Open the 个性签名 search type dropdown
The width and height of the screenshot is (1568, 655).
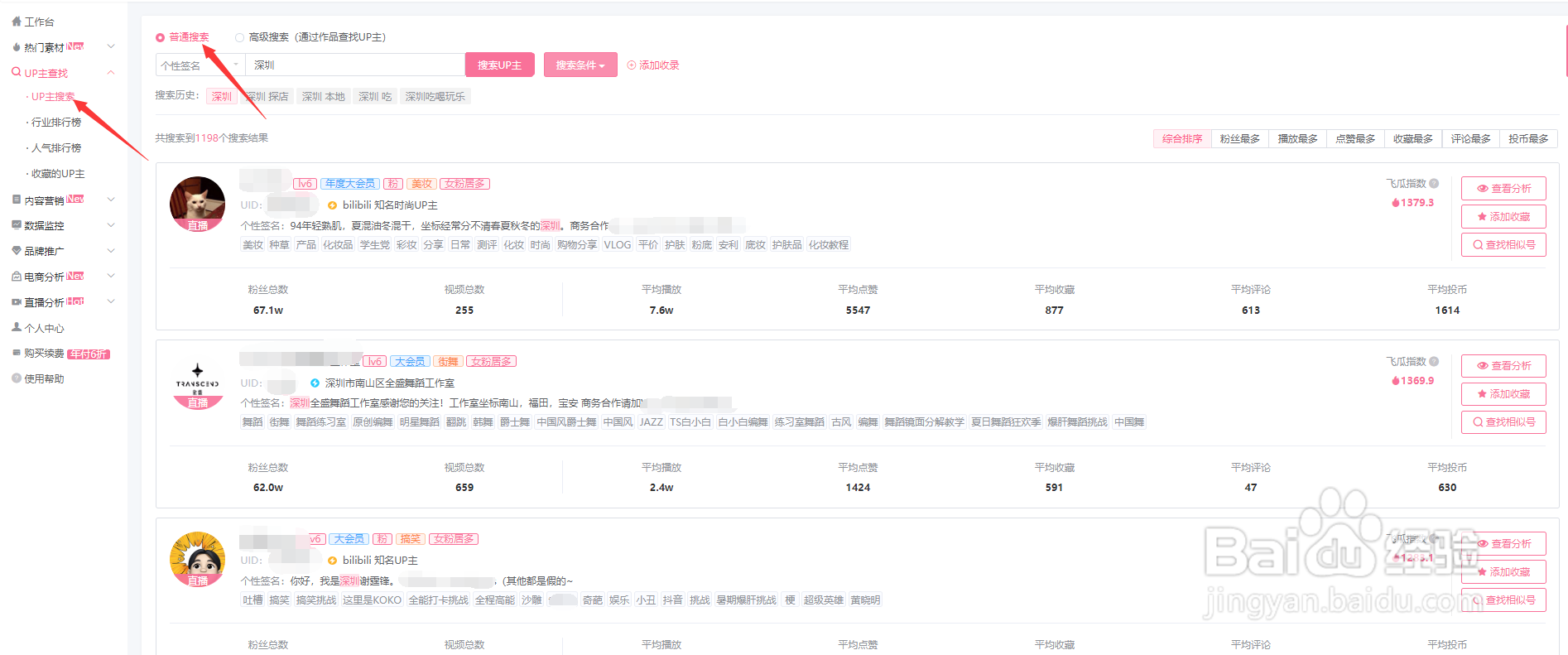pyautogui.click(x=200, y=65)
